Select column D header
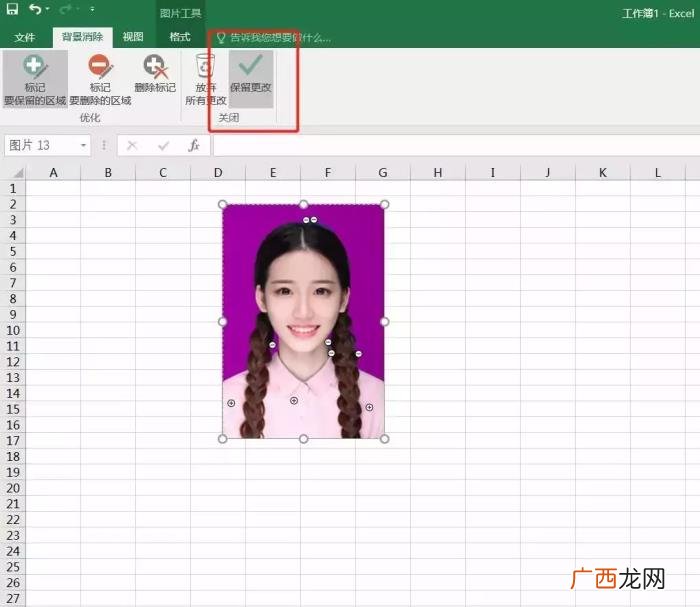 [218, 173]
